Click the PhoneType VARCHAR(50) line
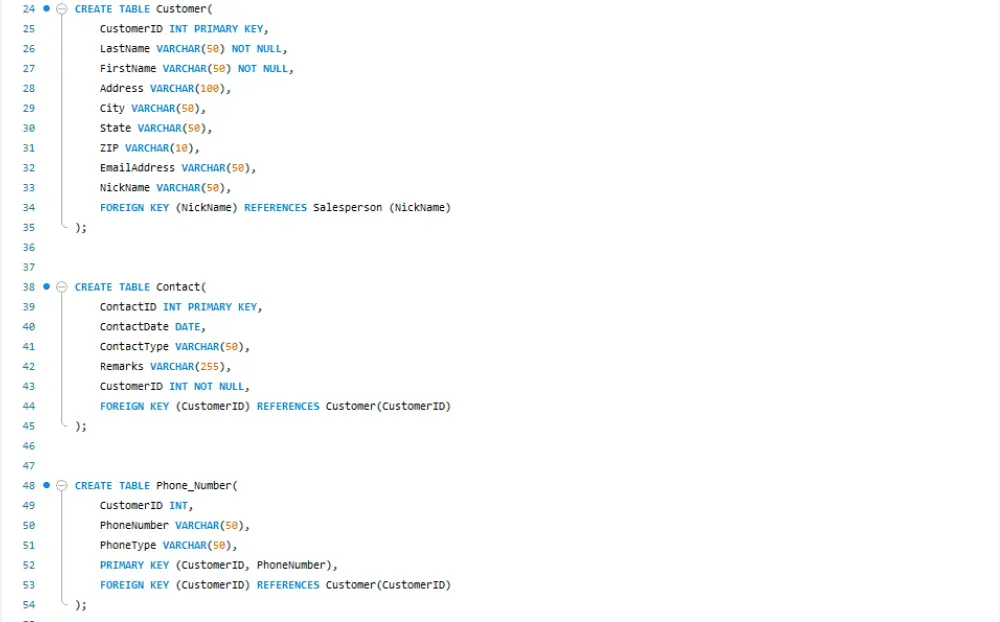Image resolution: width=1000 pixels, height=622 pixels. pos(168,545)
